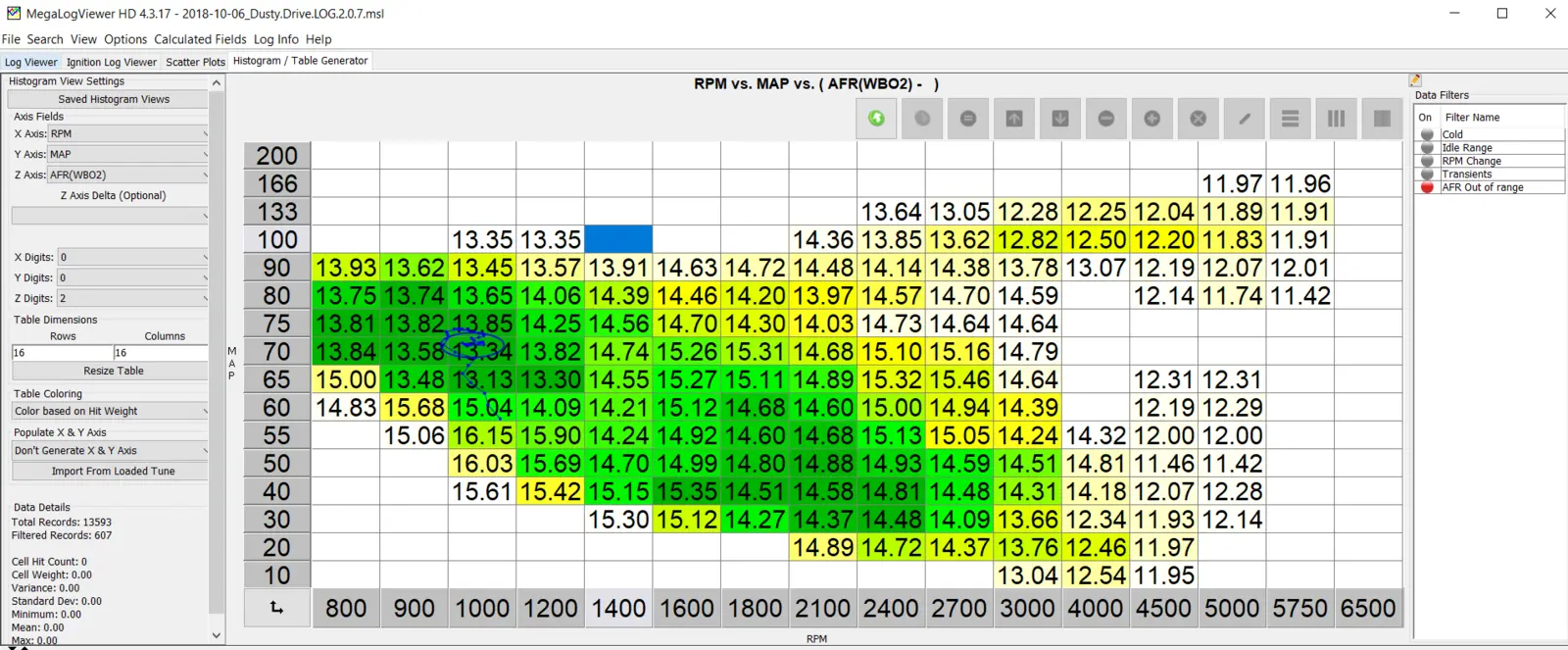Select the 800 RPM column header
This screenshot has width=1568, height=650.
[346, 608]
